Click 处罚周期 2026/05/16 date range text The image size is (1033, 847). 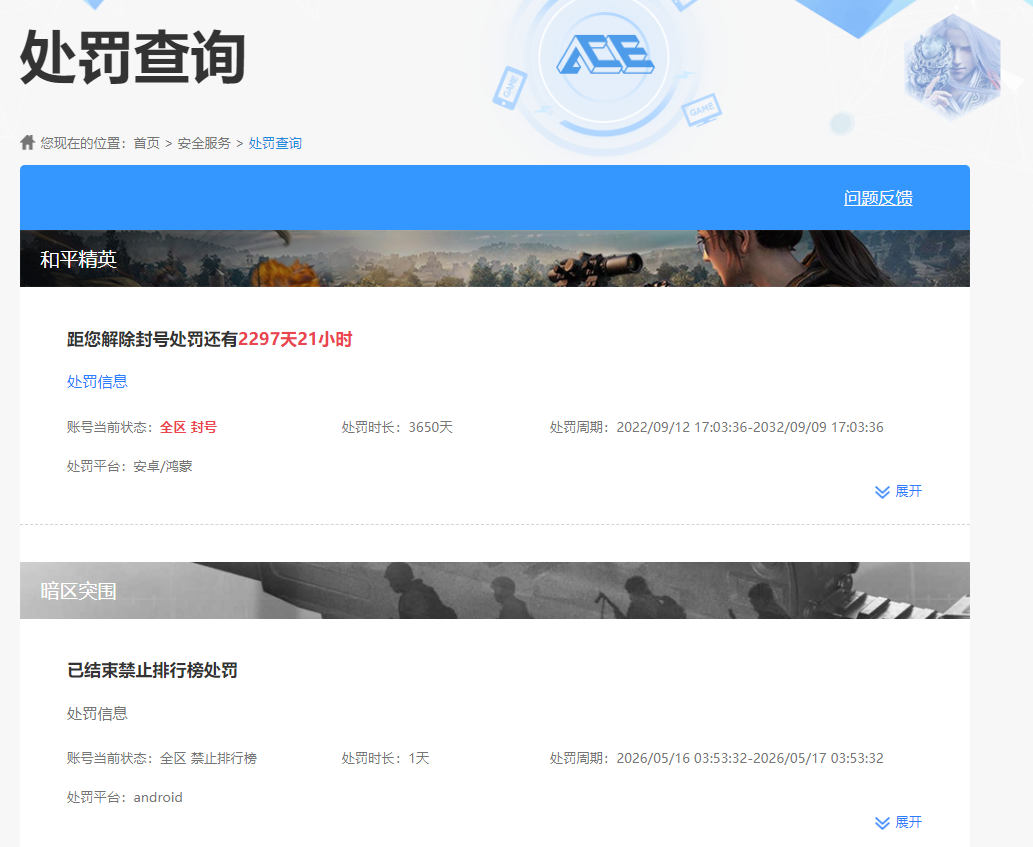[x=717, y=758]
